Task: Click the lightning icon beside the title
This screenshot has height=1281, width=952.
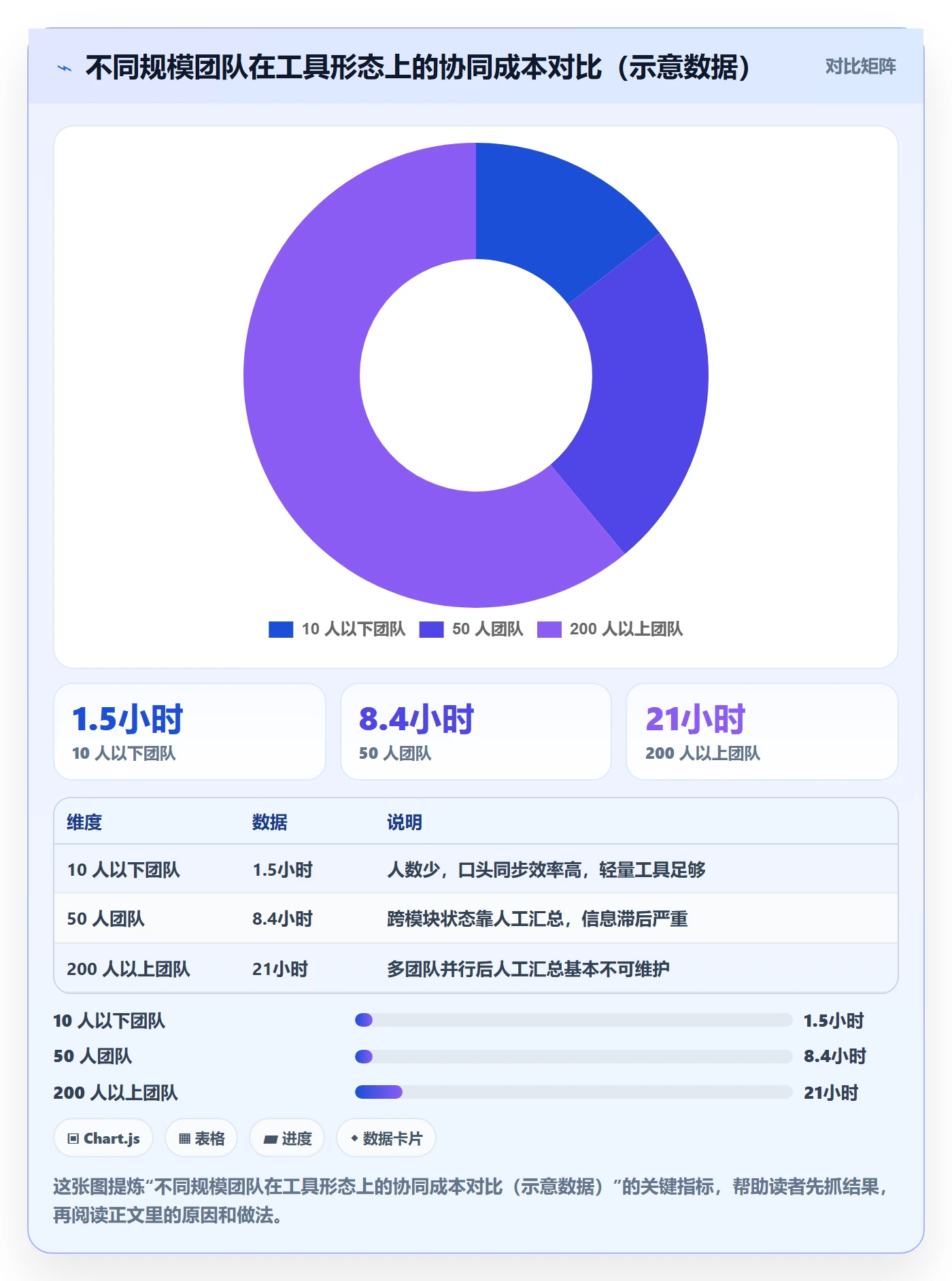Action: point(65,68)
